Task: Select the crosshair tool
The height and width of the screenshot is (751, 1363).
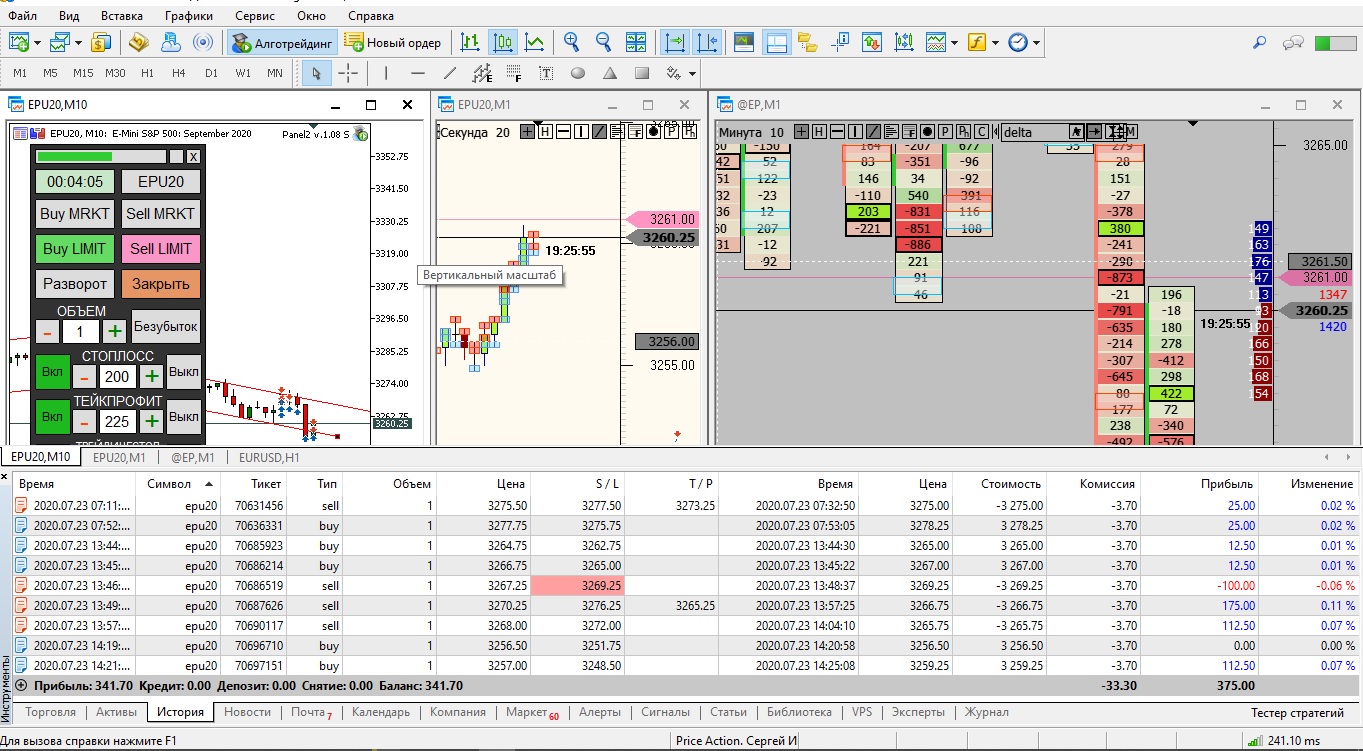Action: tap(348, 73)
